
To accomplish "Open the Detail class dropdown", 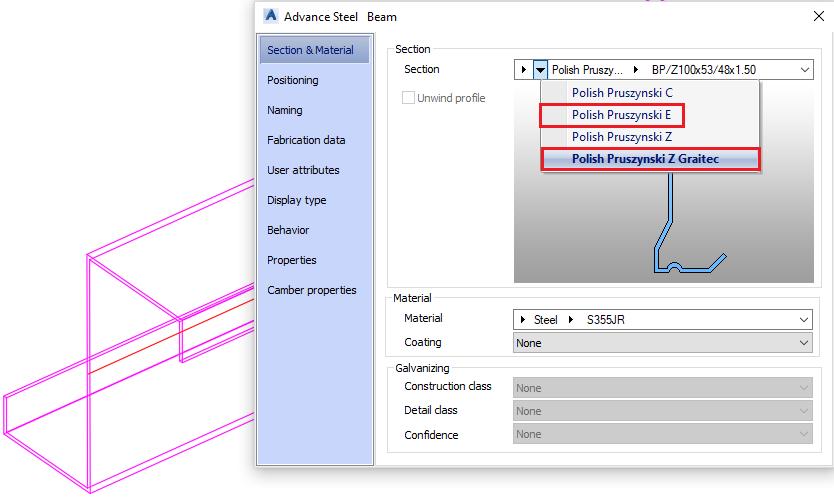I will [x=663, y=411].
